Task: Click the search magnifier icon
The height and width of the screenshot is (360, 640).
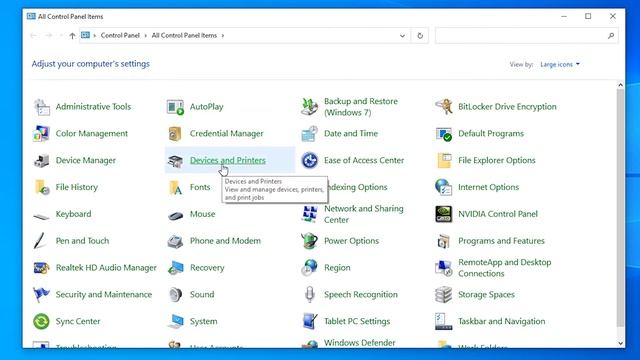Action: (x=611, y=36)
